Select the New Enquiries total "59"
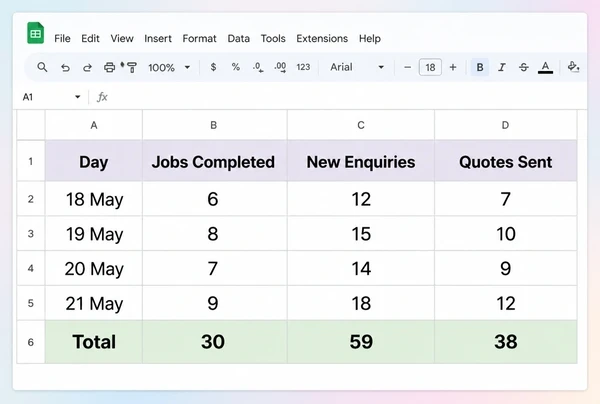Image resolution: width=600 pixels, height=404 pixels. pyautogui.click(x=361, y=342)
